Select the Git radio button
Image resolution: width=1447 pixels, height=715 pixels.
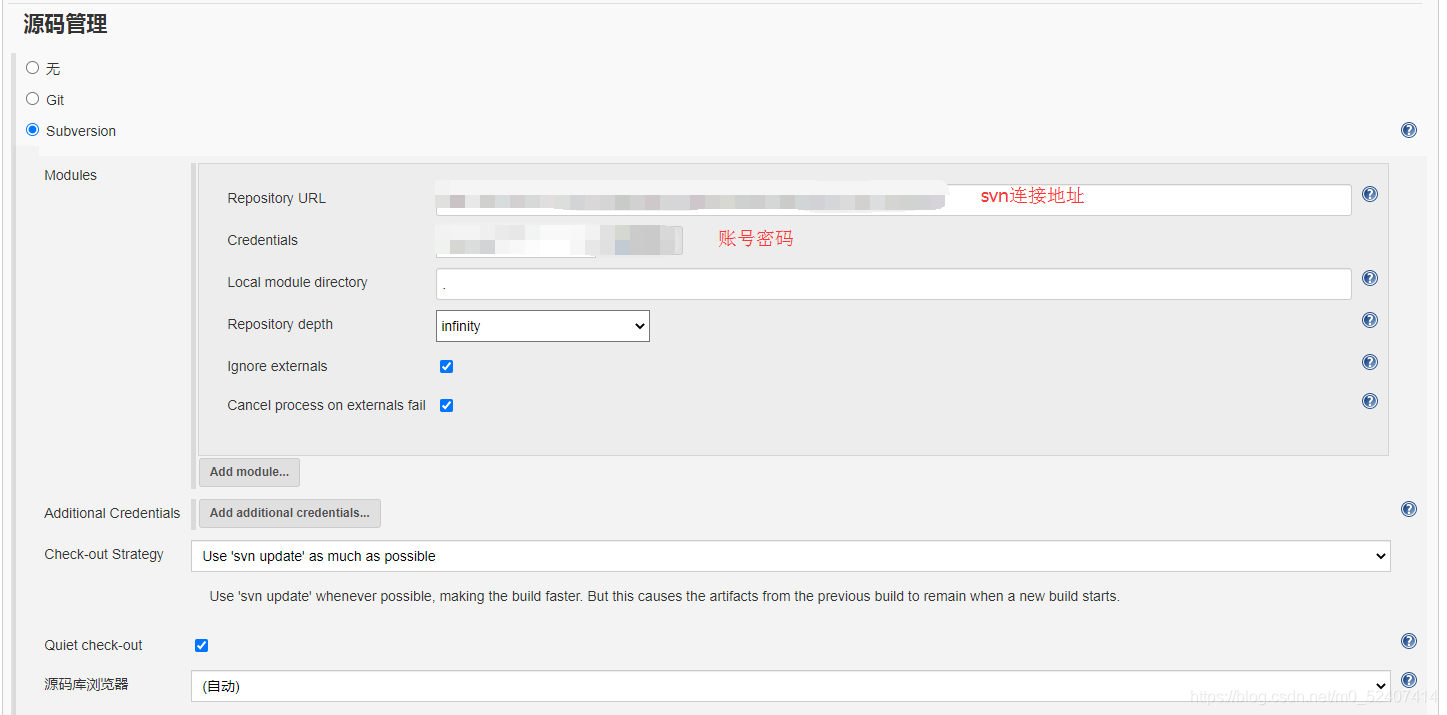[x=33, y=99]
